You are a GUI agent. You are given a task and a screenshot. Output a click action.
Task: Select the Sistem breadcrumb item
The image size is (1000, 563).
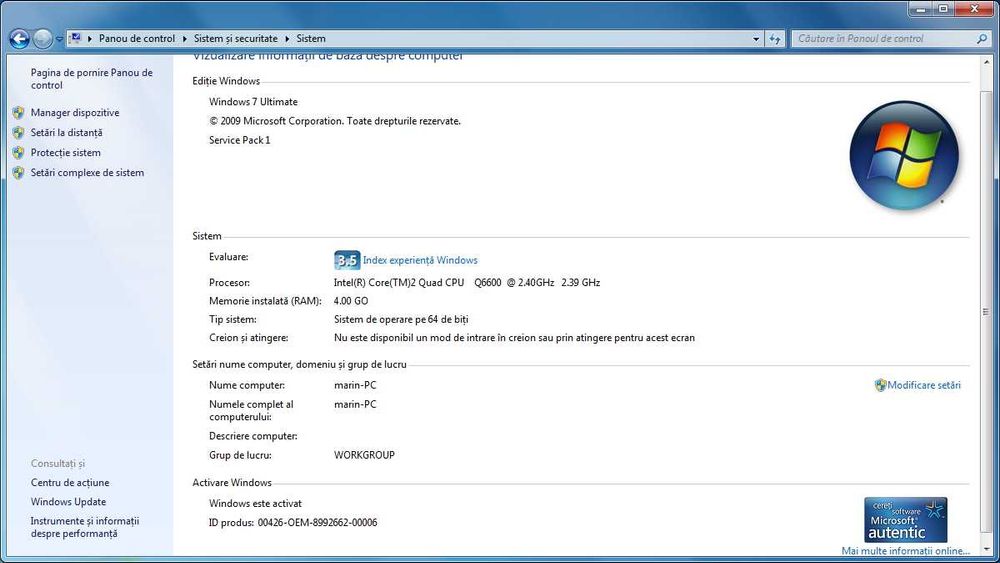311,38
